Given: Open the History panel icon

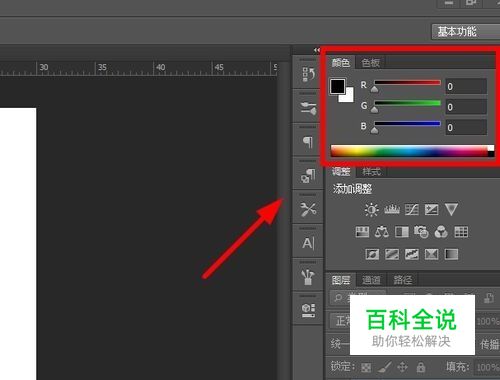Looking at the screenshot, I should click(x=308, y=74).
